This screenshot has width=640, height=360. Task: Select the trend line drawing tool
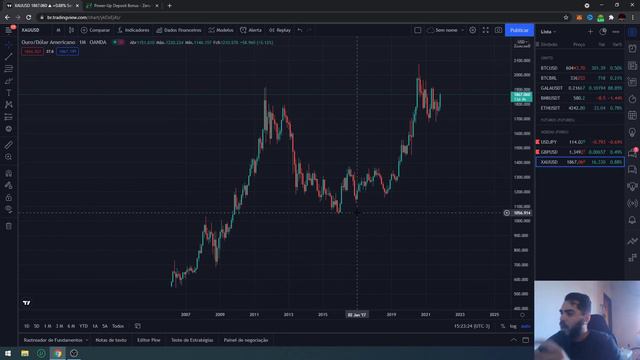[x=9, y=57]
